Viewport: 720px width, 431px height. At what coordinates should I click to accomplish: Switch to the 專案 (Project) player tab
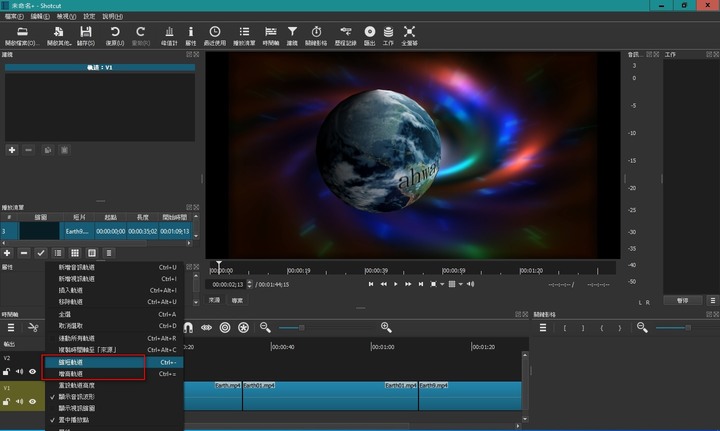coord(237,300)
